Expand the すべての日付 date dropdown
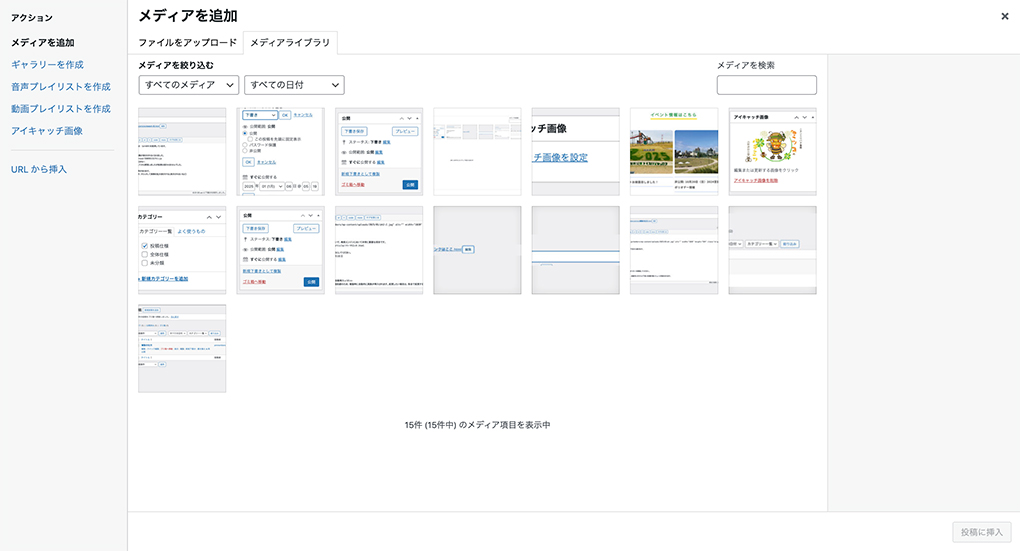This screenshot has height=551, width=1020. coord(294,85)
